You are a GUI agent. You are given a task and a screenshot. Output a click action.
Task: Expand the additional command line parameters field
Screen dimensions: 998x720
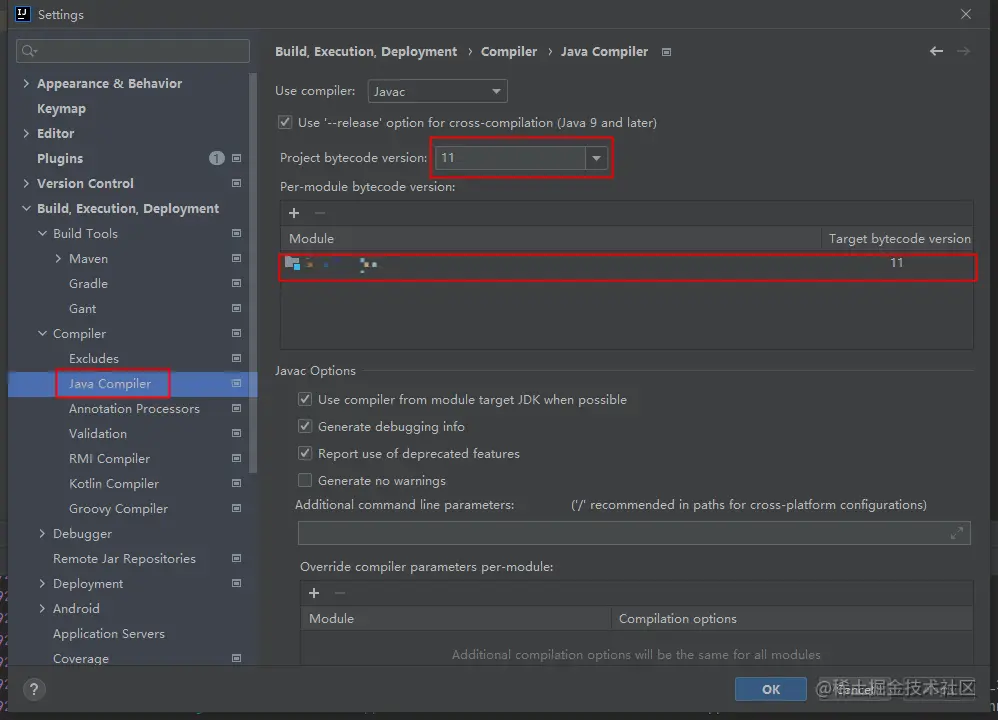[x=957, y=533]
